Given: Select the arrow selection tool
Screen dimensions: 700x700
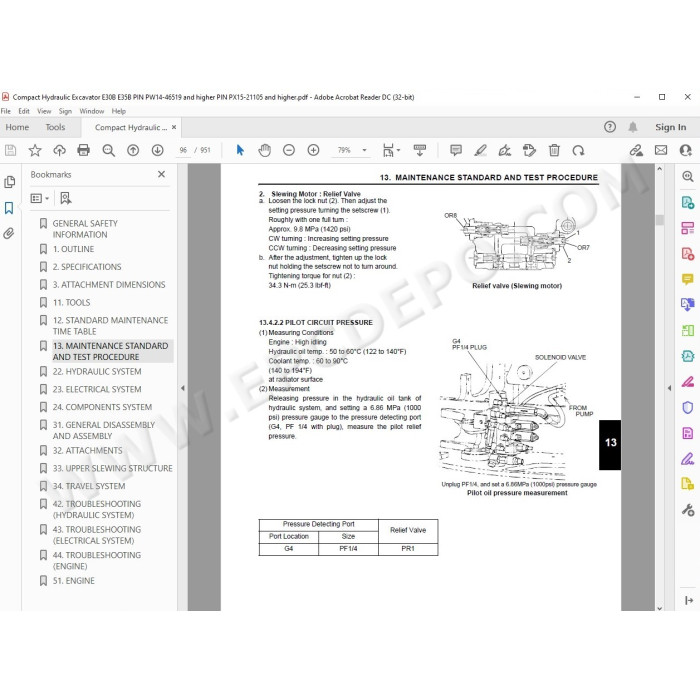Looking at the screenshot, I should coord(240,150).
